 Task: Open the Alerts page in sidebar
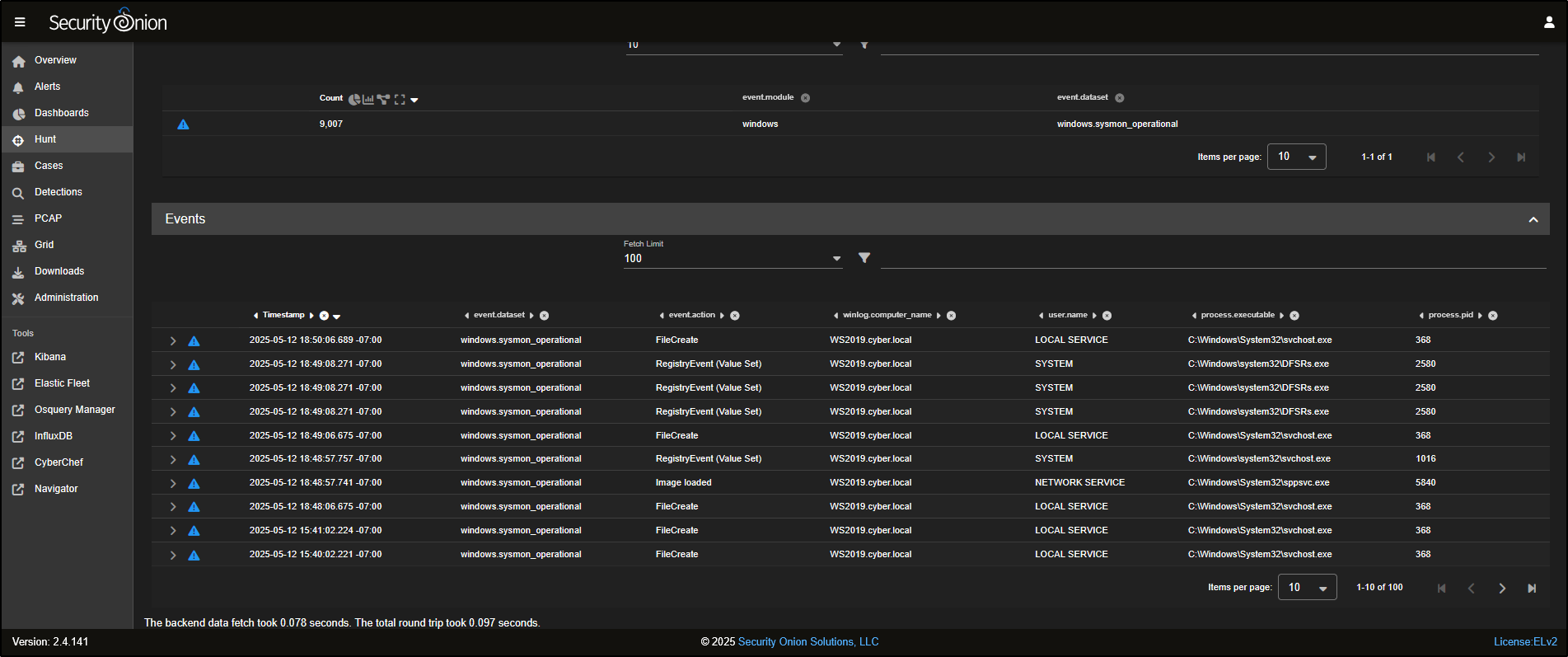point(47,87)
